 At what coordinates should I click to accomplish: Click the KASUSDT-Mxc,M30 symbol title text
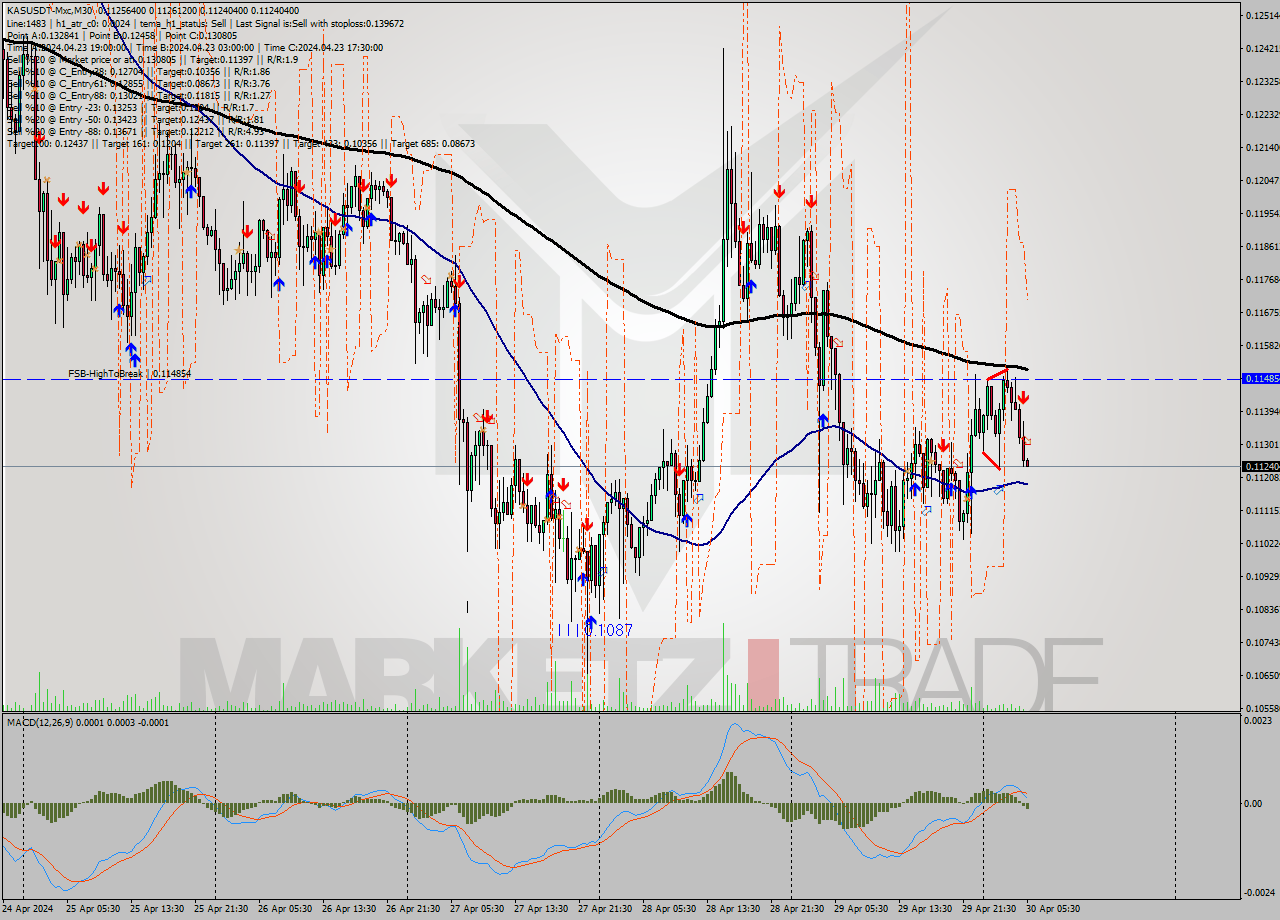(48, 11)
